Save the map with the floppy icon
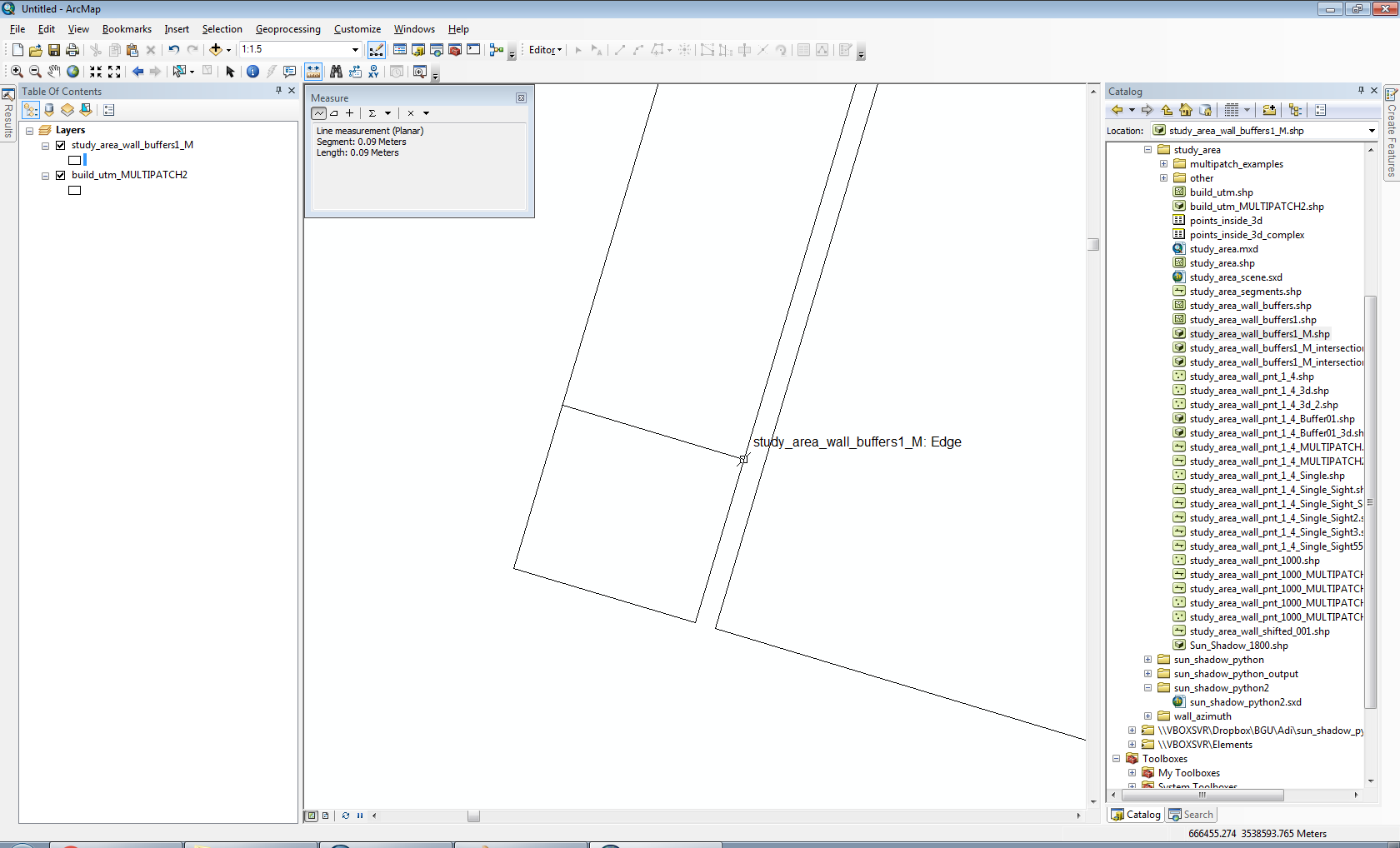The width and height of the screenshot is (1400, 848). tap(54, 50)
